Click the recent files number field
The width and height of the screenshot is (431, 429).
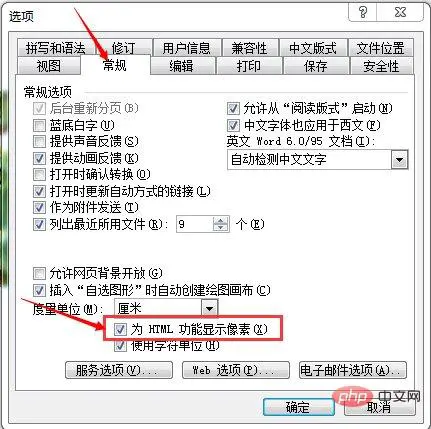(195, 224)
